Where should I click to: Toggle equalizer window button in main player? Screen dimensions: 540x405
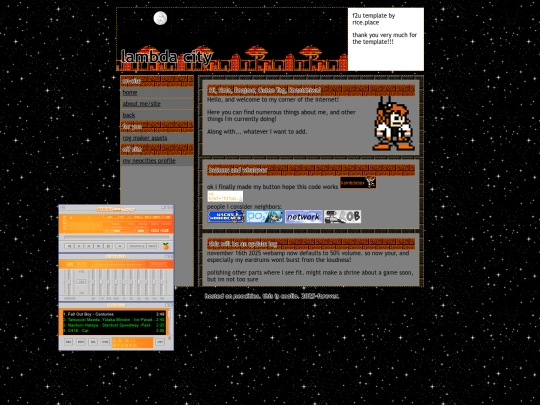[155, 231]
